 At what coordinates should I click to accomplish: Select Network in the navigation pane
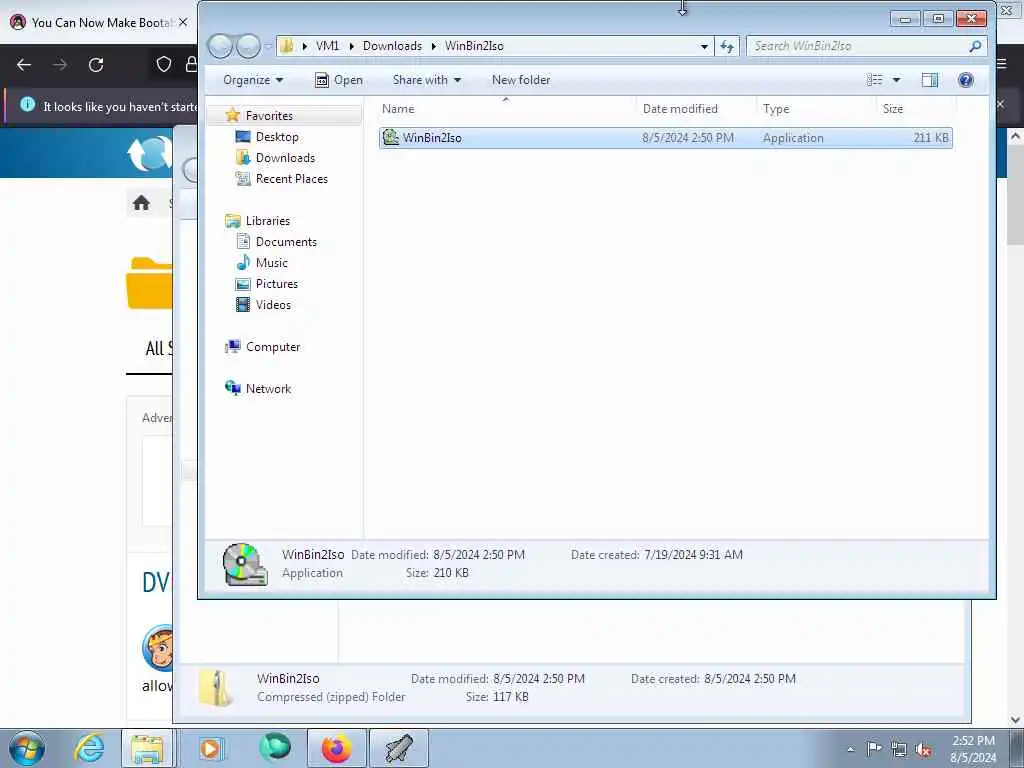268,389
